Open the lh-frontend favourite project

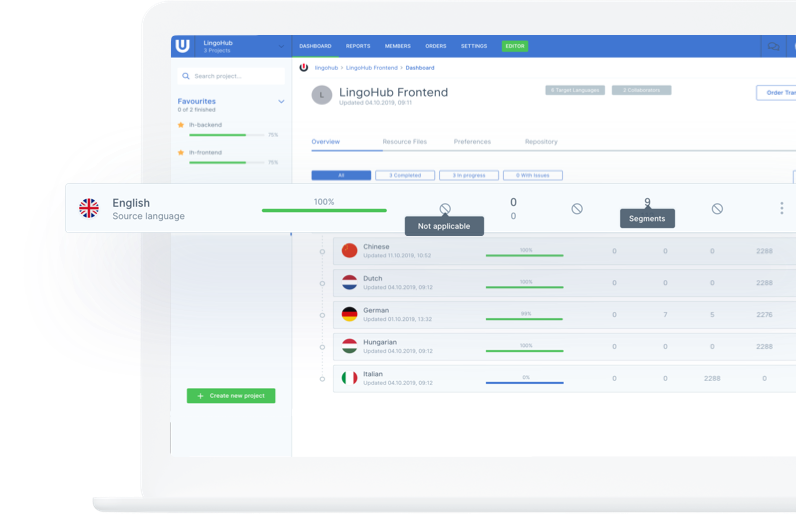point(206,152)
